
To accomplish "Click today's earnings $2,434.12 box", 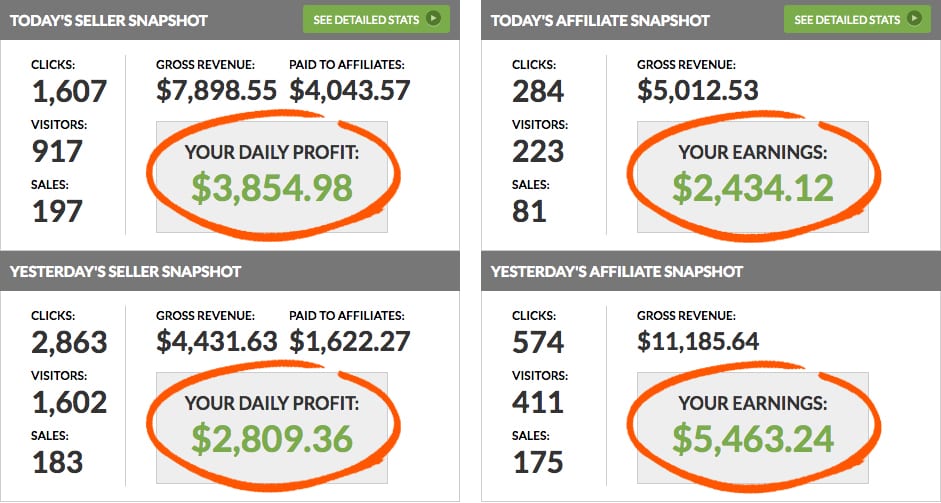I will coord(753,176).
